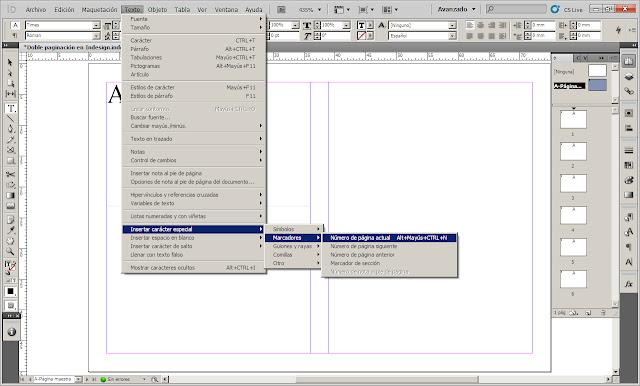
Task: Select the Zoom magnifier tool
Action: [x=11, y=251]
